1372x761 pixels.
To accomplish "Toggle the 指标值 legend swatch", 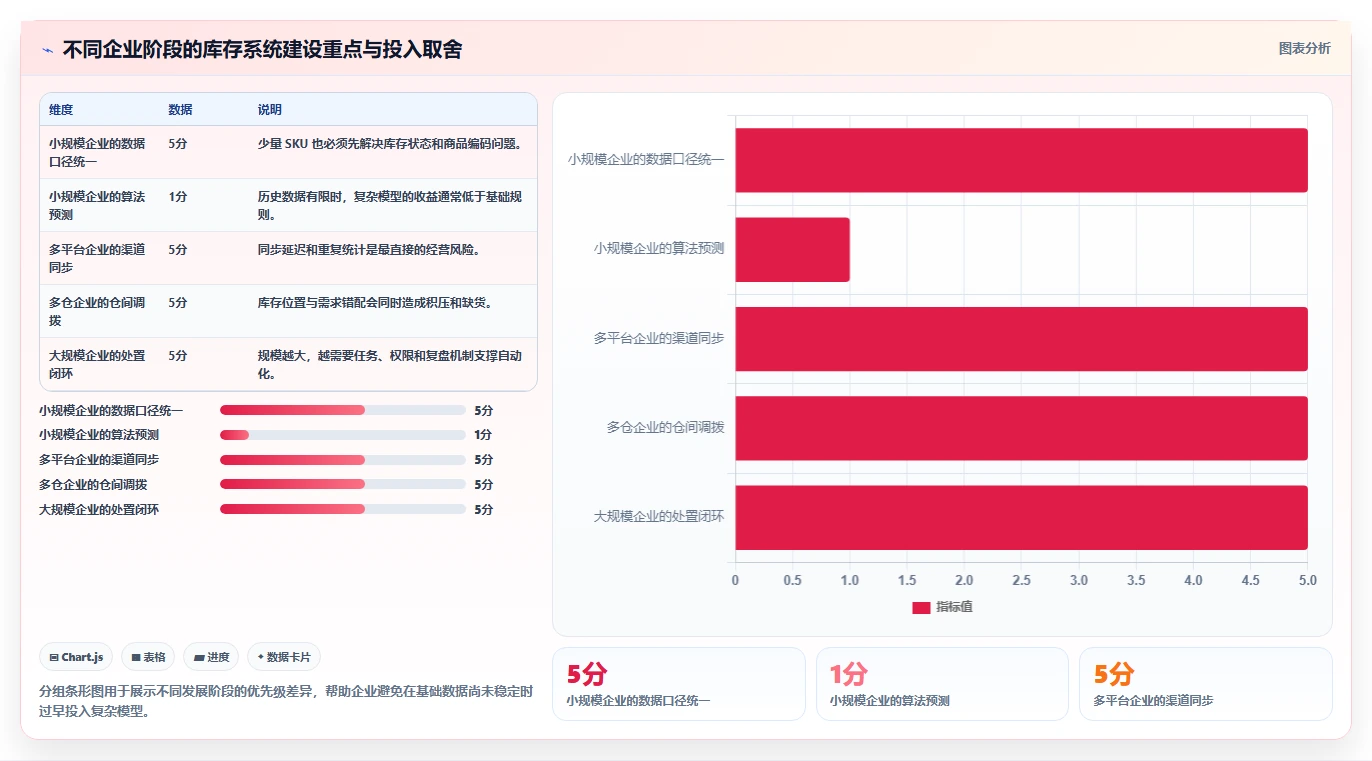I will (x=921, y=608).
